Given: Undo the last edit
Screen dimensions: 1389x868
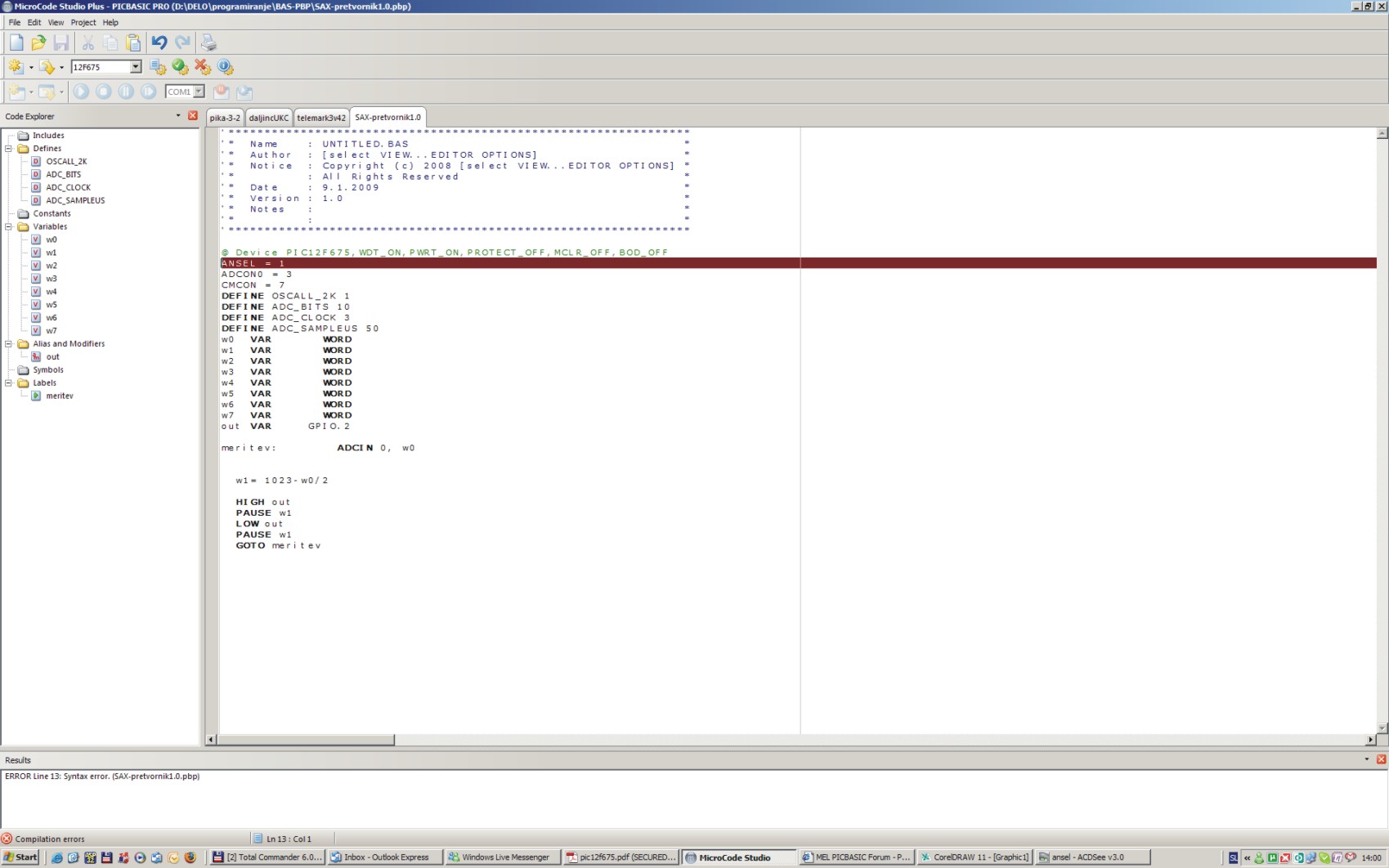Looking at the screenshot, I should [x=159, y=43].
